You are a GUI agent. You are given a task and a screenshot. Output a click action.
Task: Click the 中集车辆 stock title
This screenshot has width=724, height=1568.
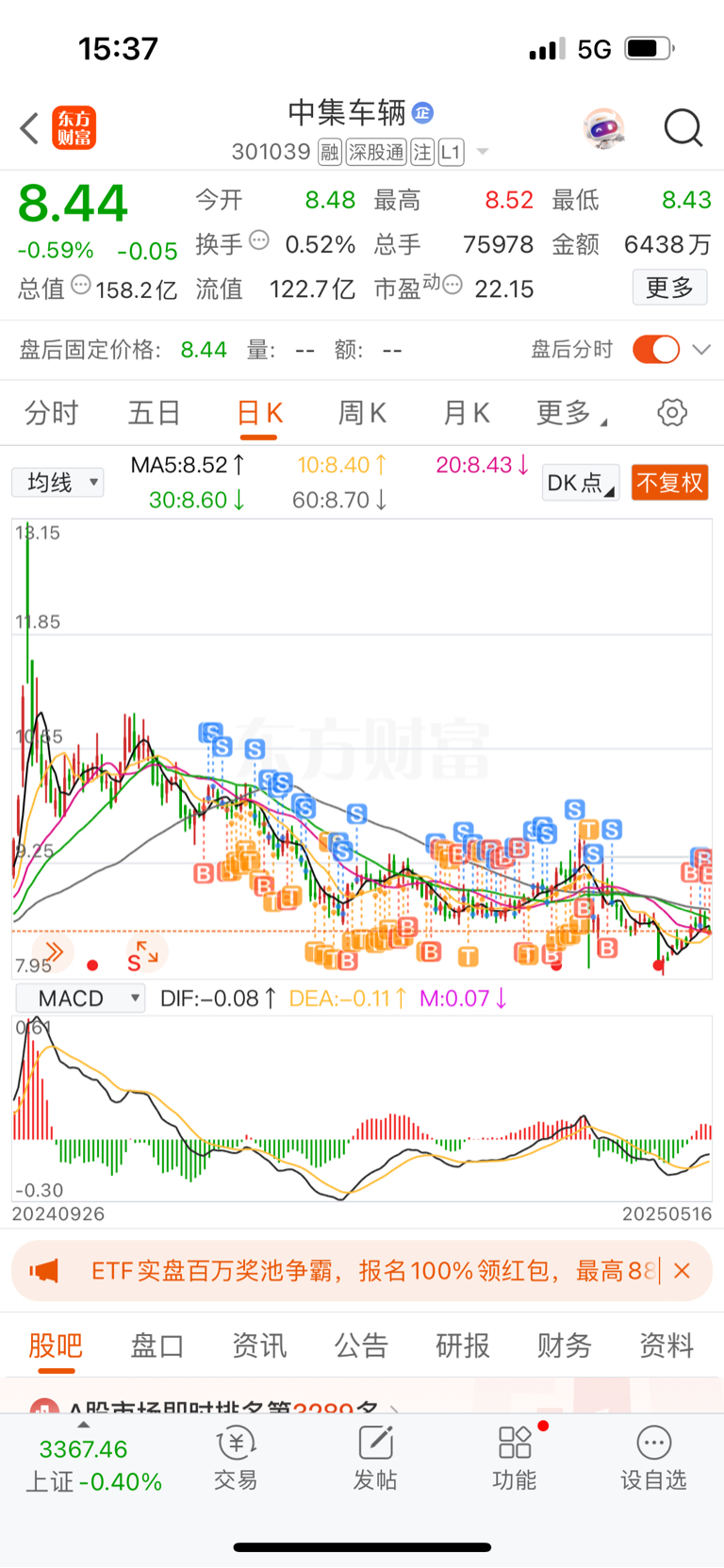pos(347,113)
